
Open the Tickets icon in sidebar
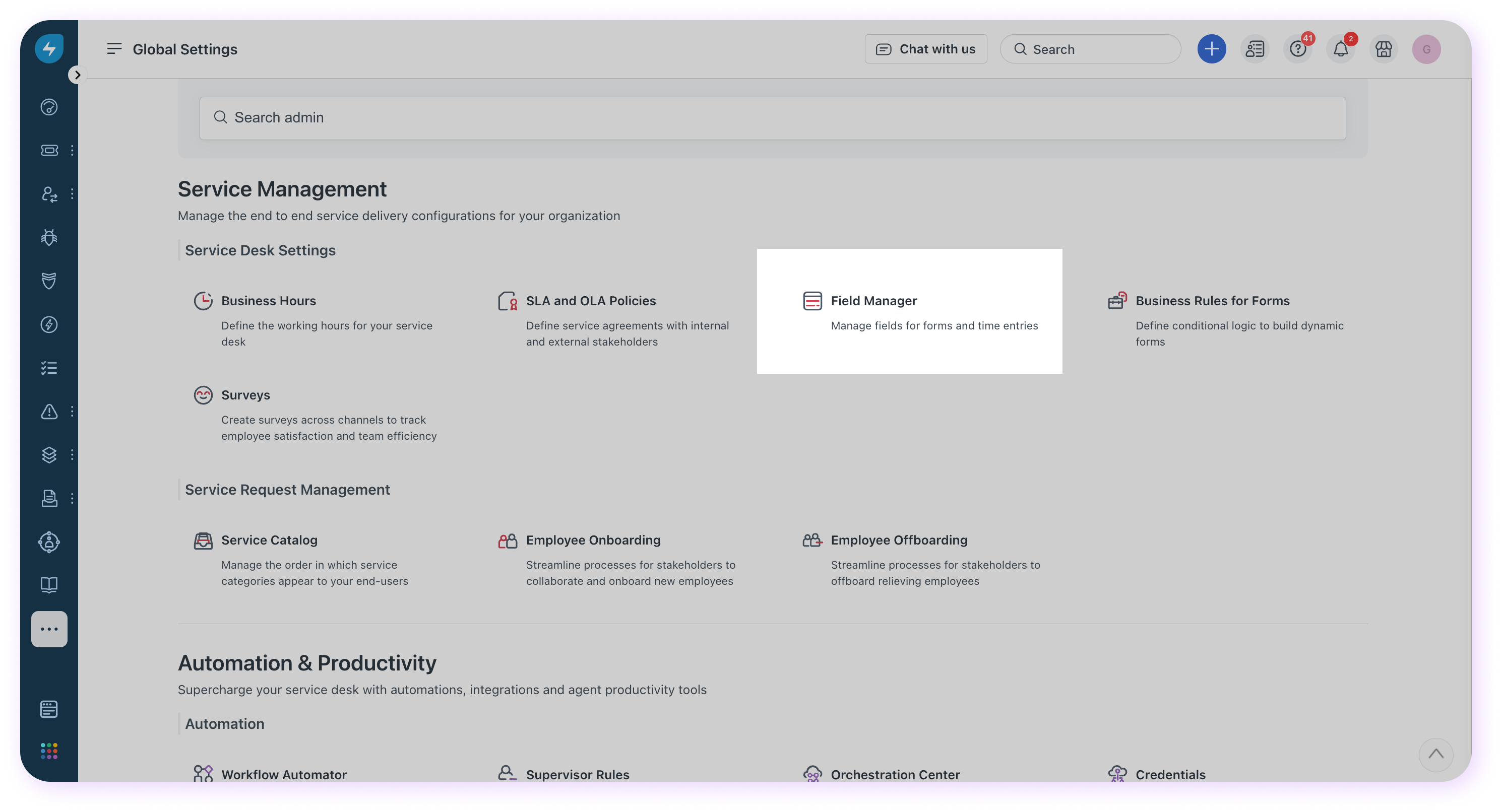coord(49,151)
